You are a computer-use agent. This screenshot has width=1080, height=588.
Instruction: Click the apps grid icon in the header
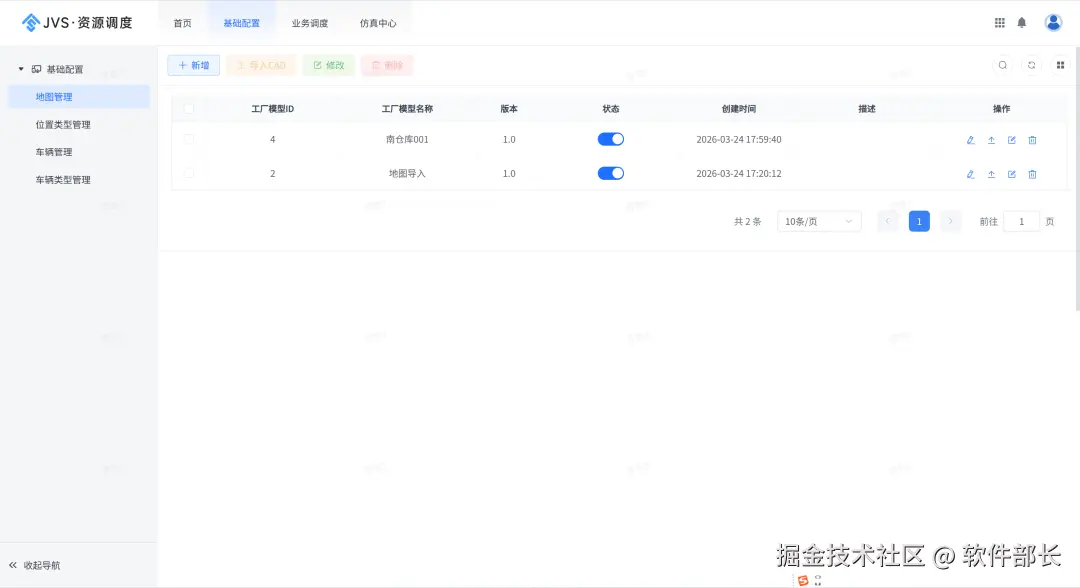tap(998, 21)
